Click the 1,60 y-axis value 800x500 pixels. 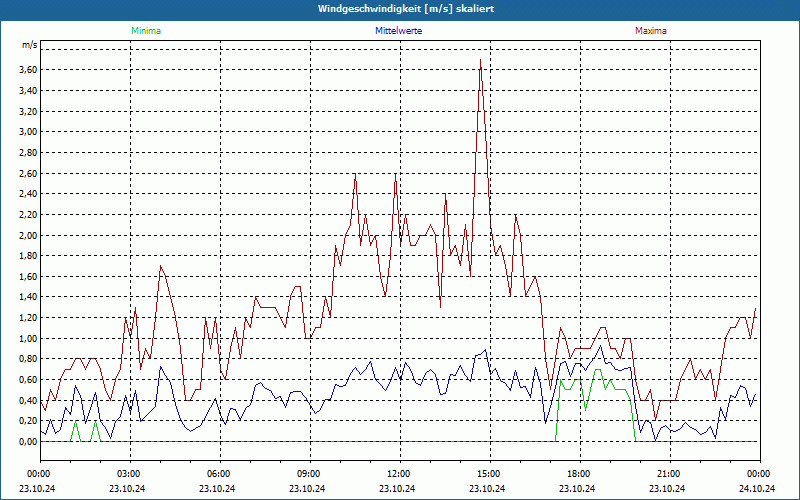tap(28, 277)
